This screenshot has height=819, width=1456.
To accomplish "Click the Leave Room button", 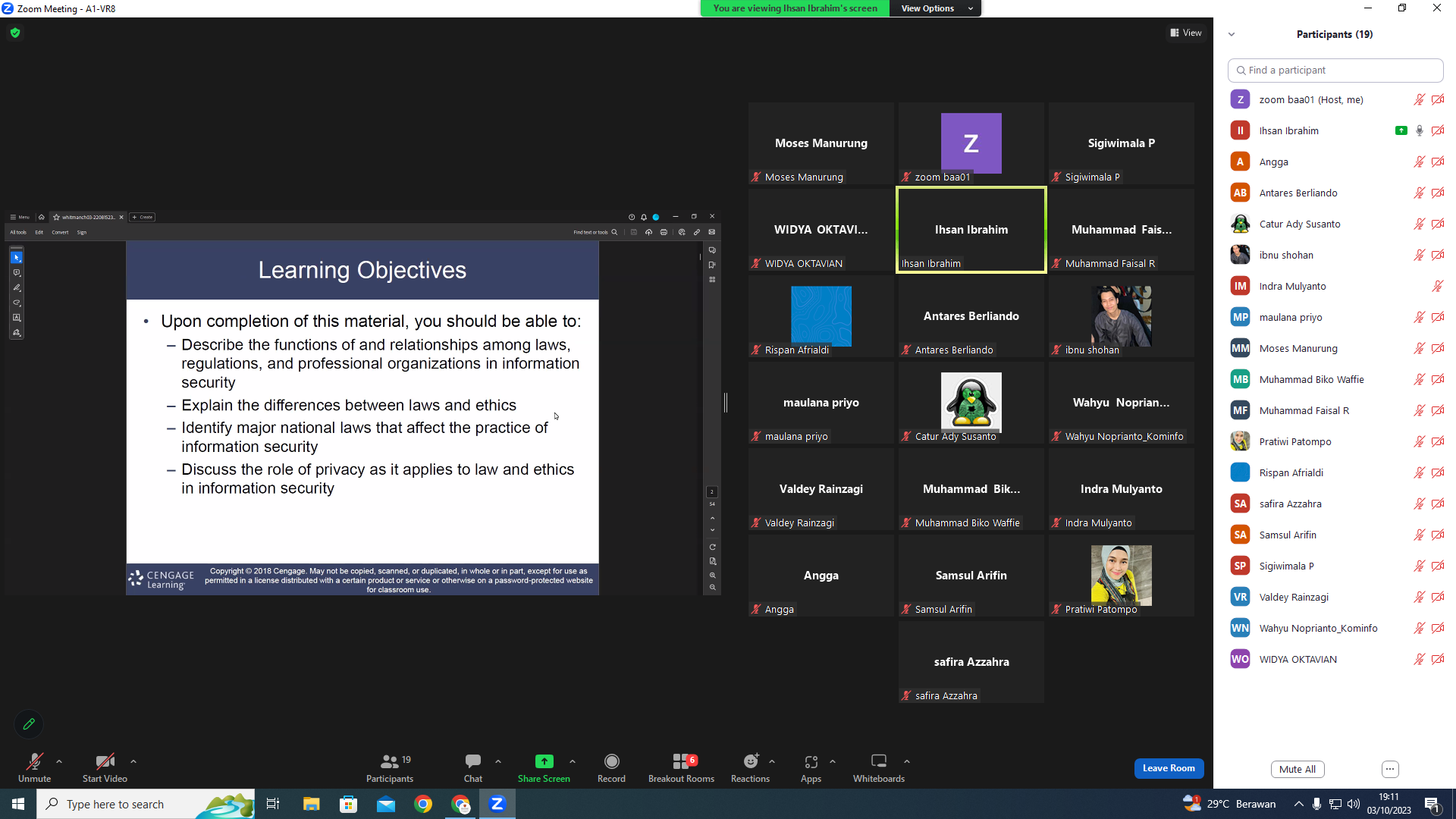I will click(x=1169, y=768).
